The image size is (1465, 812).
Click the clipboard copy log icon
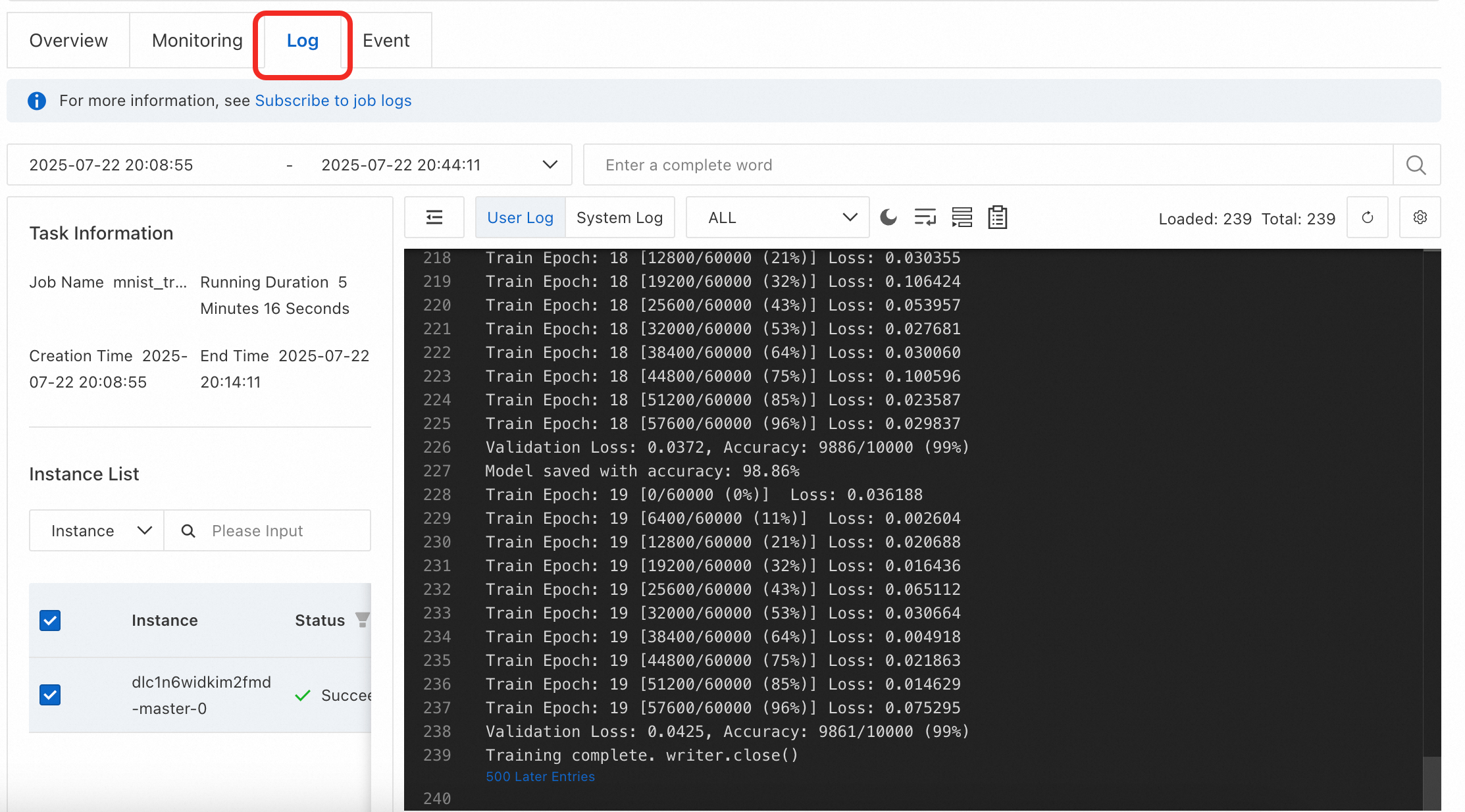click(997, 217)
